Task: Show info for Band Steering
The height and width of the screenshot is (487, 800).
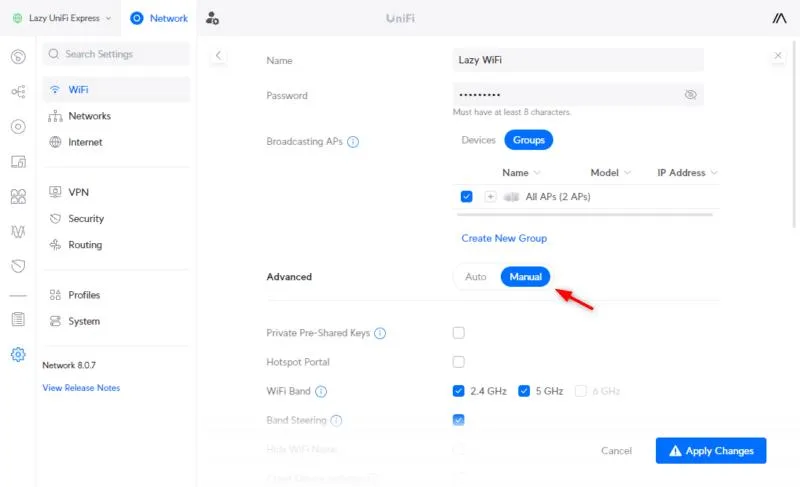Action: (336, 421)
